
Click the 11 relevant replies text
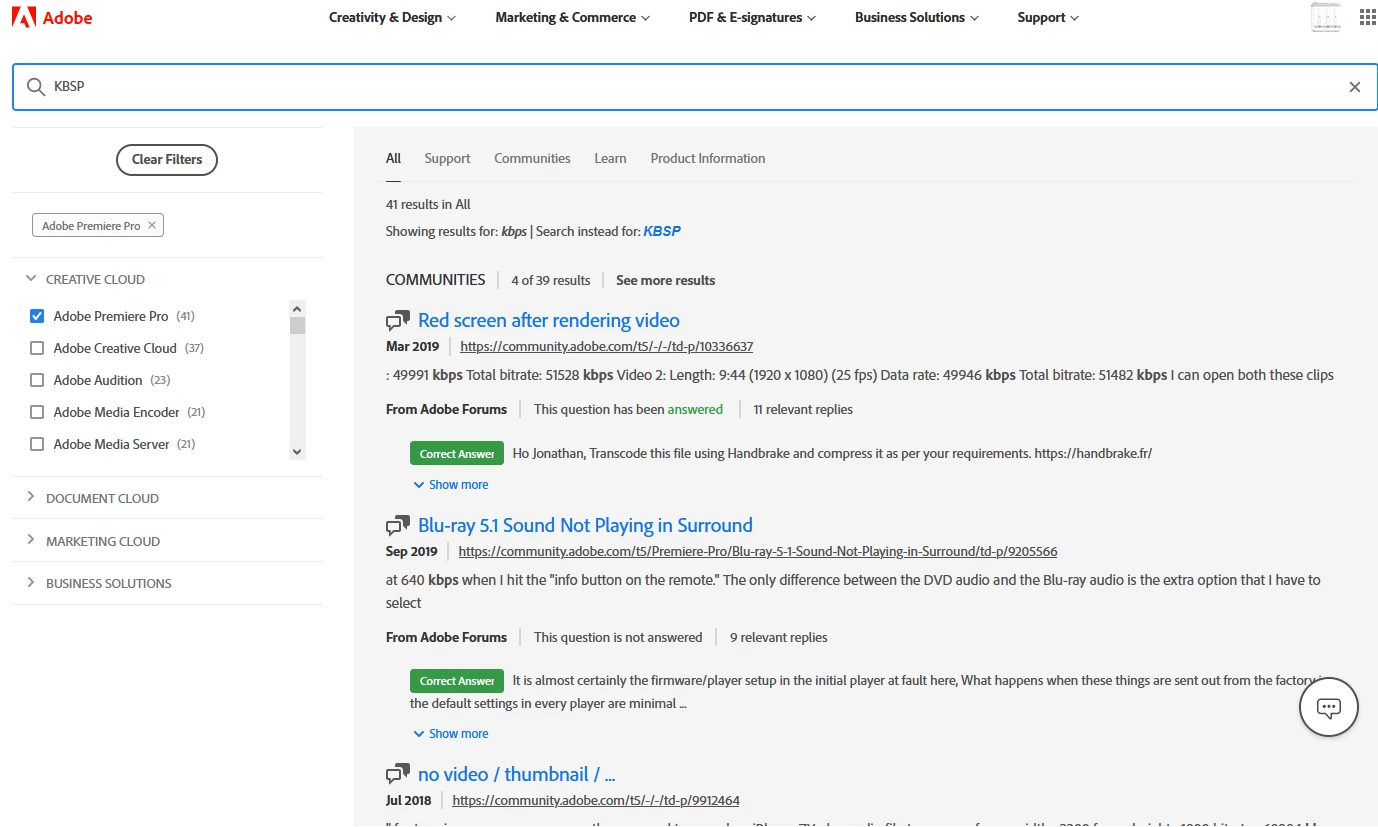[x=803, y=409]
